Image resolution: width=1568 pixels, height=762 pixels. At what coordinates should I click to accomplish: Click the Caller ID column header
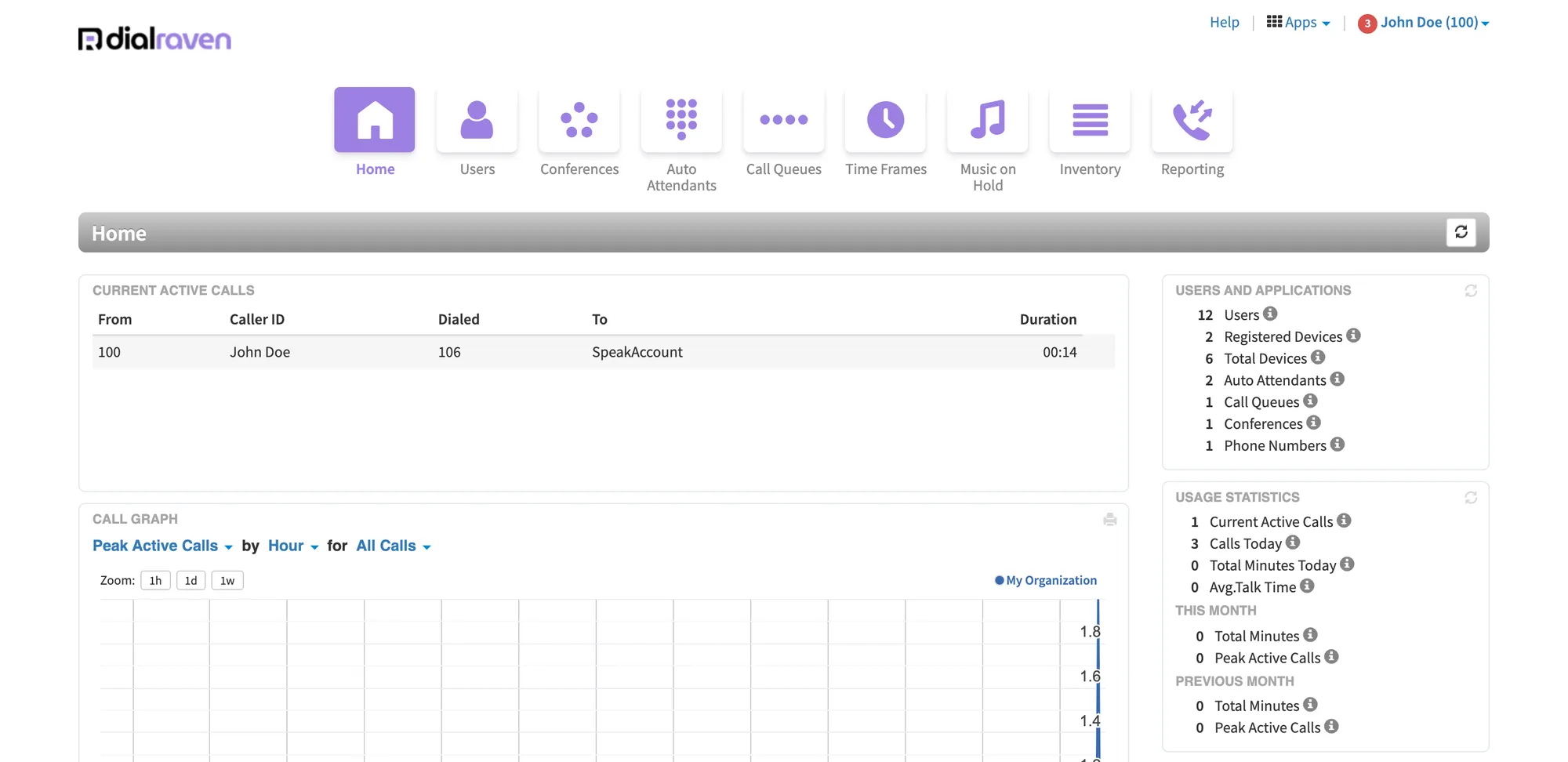[x=257, y=320]
